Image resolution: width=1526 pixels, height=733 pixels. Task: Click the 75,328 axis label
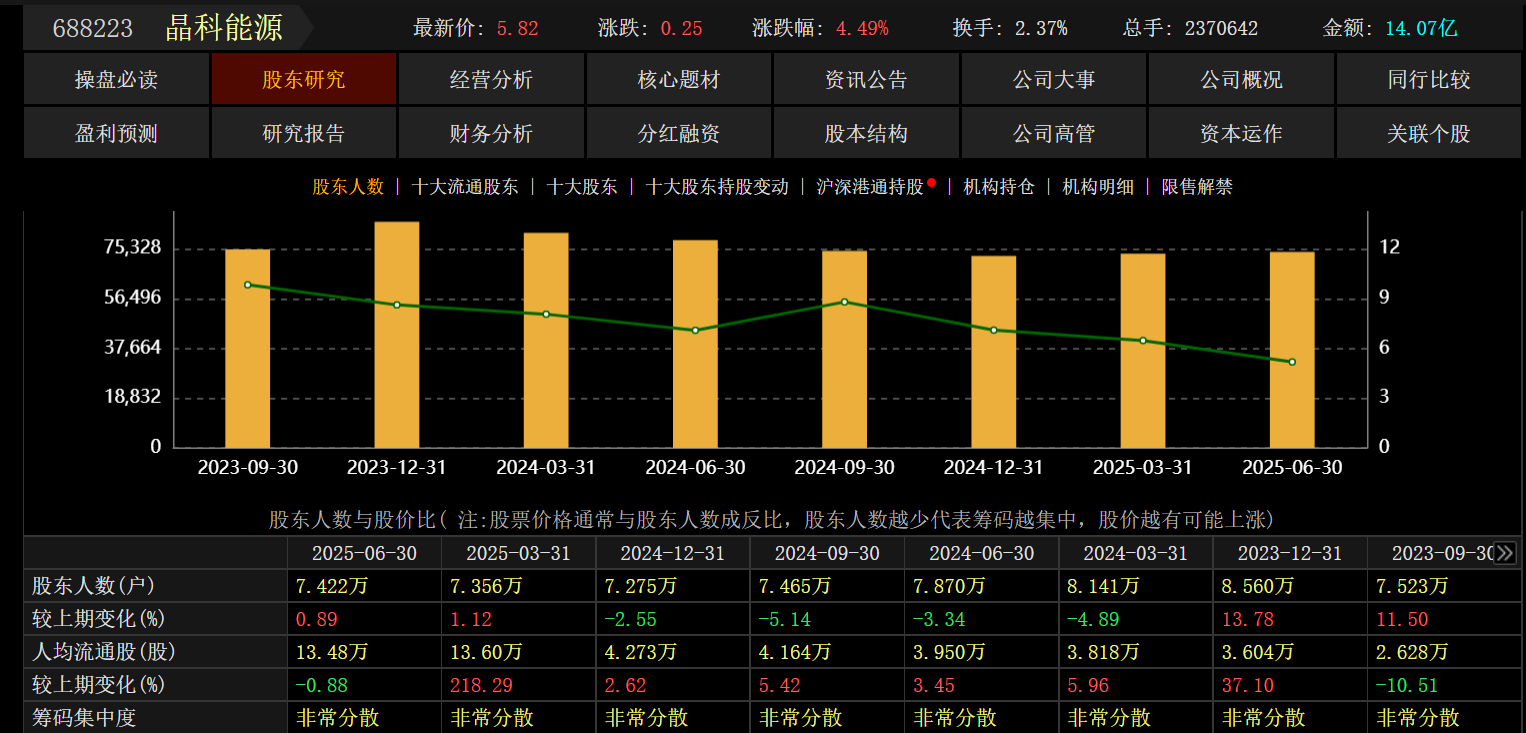pyautogui.click(x=132, y=248)
